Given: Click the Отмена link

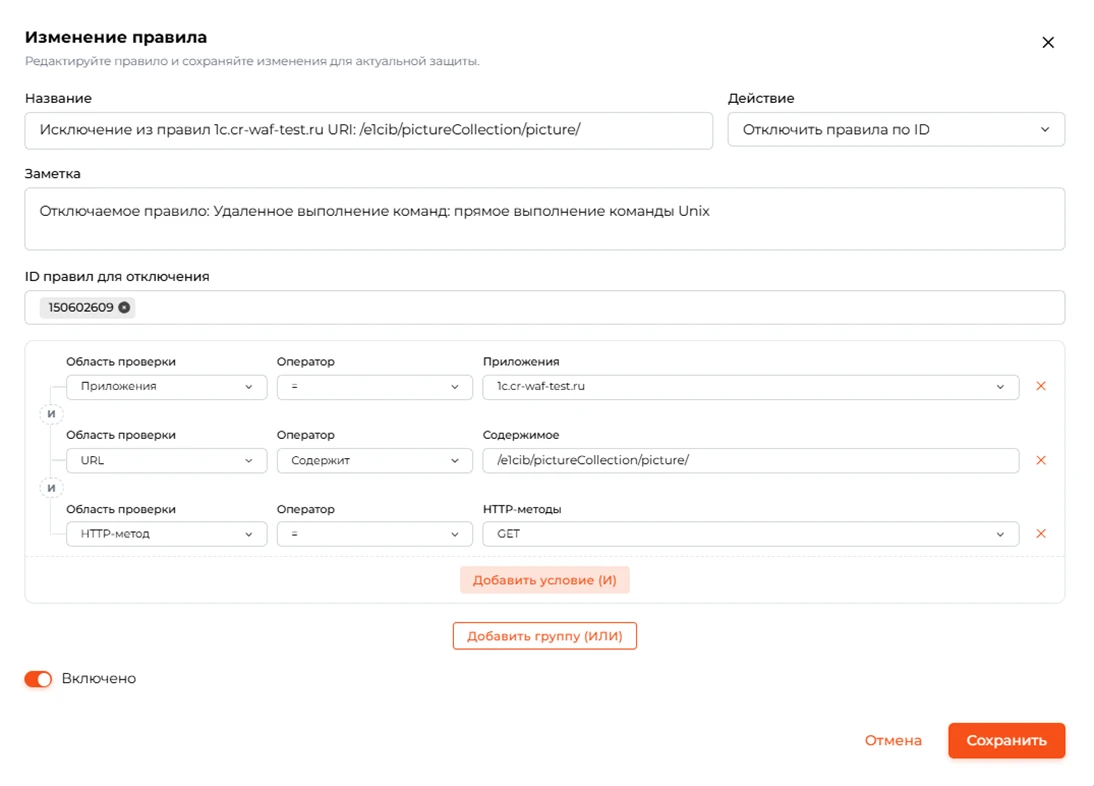Looking at the screenshot, I should coord(893,741).
